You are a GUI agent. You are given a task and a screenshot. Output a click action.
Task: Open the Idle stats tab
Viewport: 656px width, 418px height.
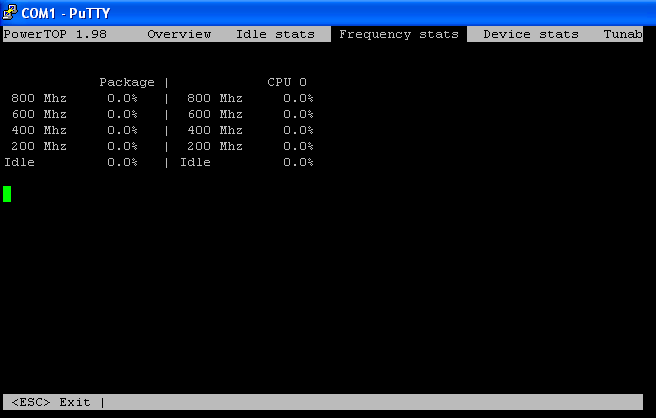click(275, 34)
